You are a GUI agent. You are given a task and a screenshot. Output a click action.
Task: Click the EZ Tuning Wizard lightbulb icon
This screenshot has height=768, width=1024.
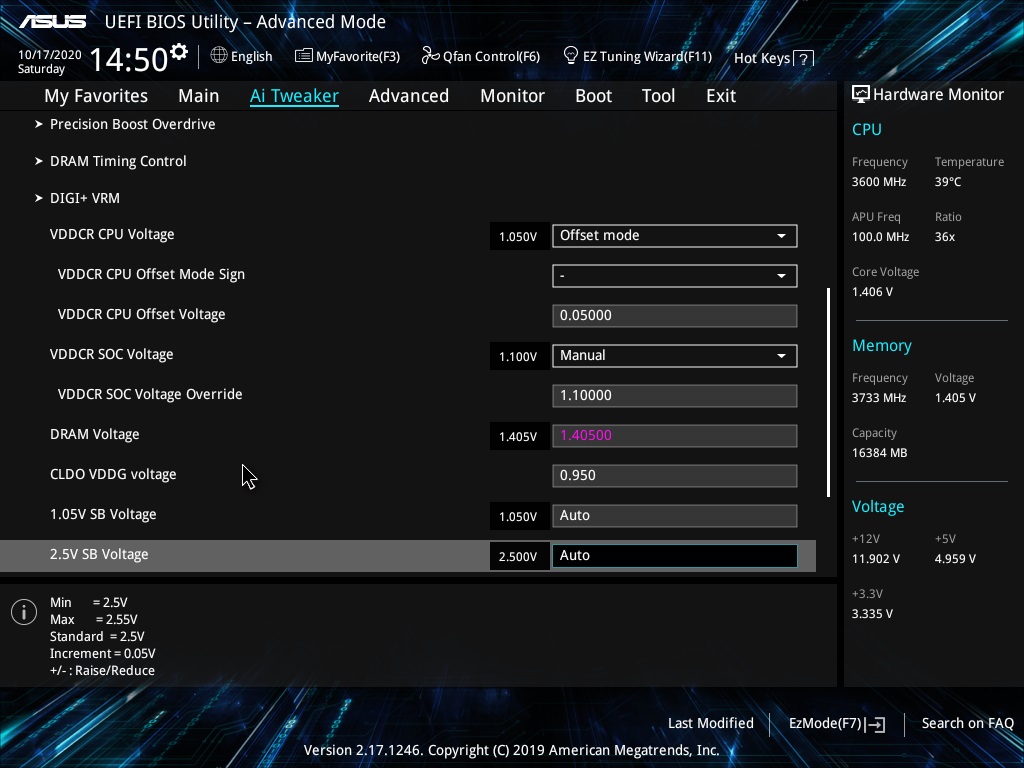click(x=571, y=56)
